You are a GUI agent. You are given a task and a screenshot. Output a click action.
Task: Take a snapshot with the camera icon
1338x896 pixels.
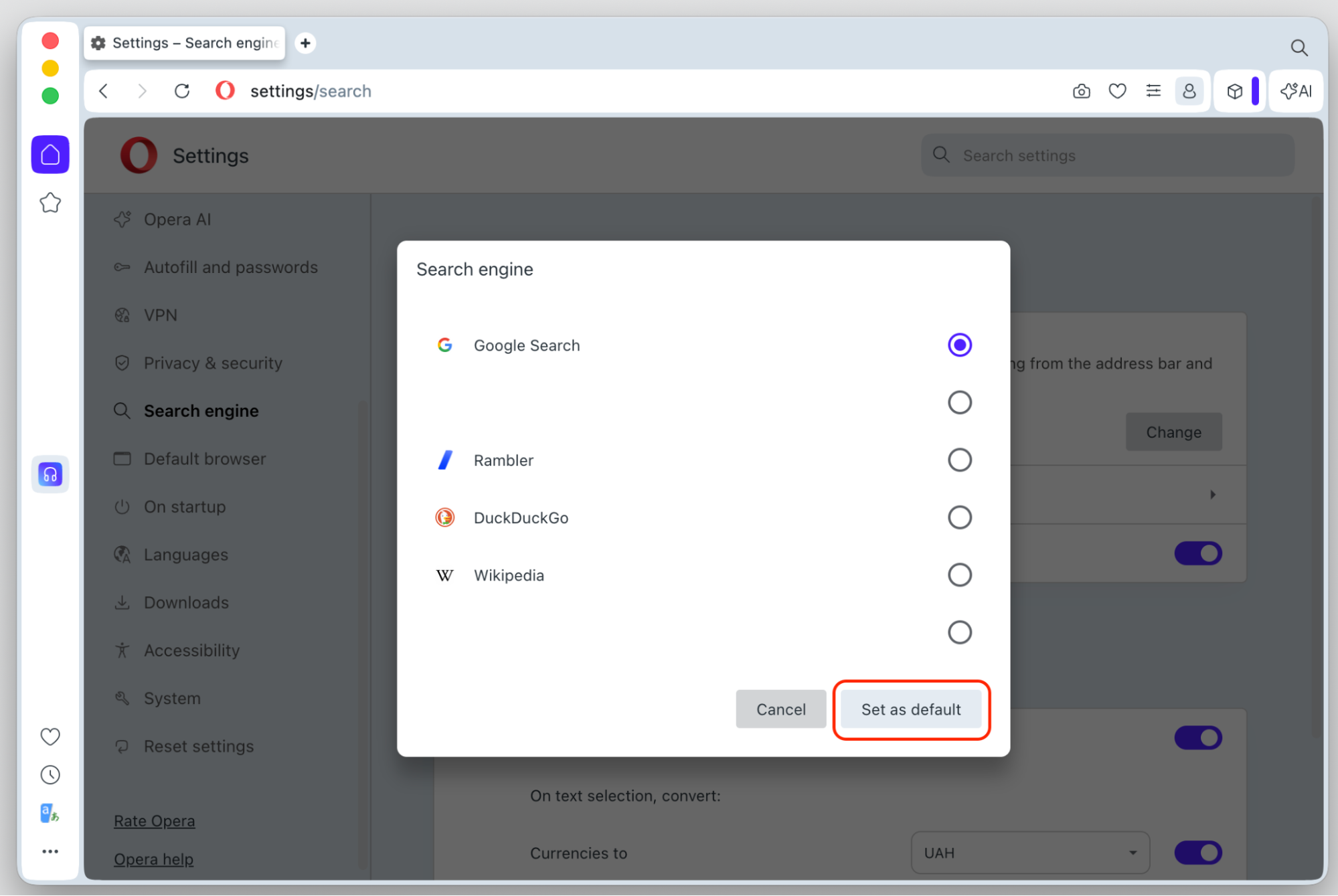point(1082,91)
